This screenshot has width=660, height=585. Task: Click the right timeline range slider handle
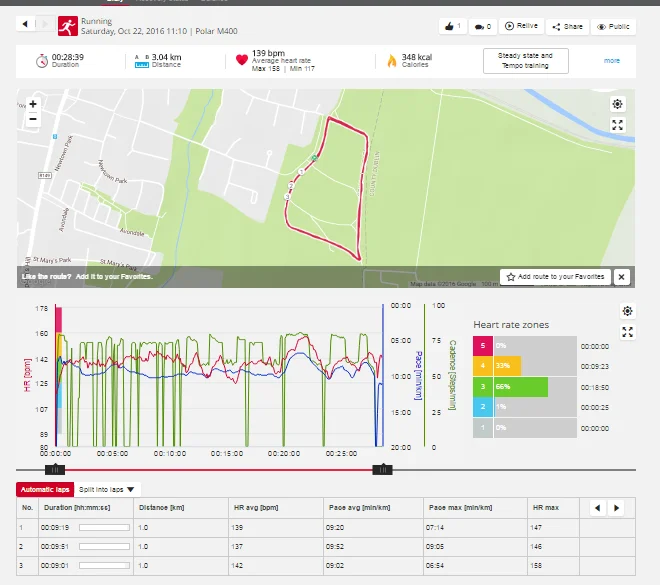click(381, 469)
